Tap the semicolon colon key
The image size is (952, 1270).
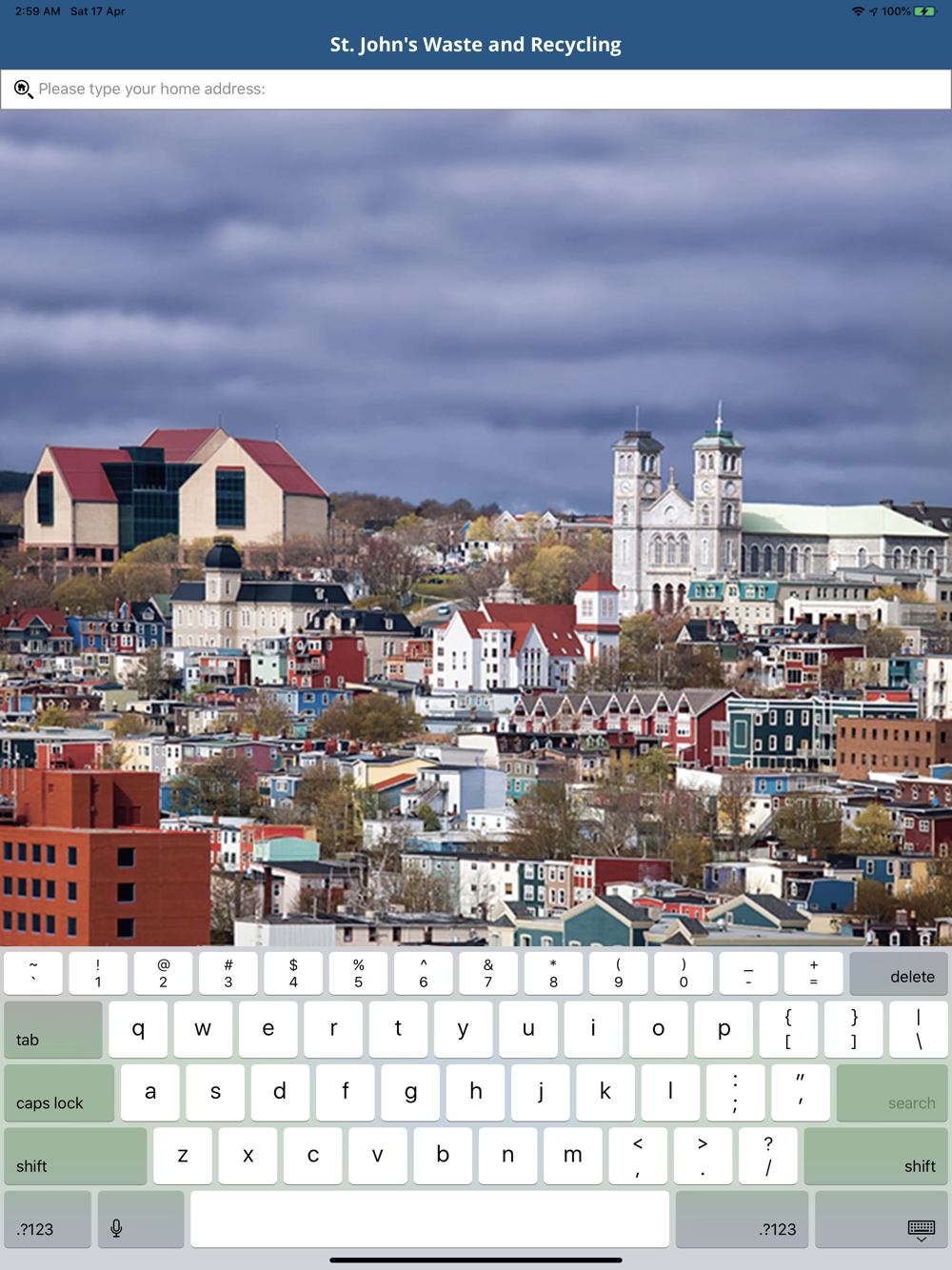[x=736, y=1092]
